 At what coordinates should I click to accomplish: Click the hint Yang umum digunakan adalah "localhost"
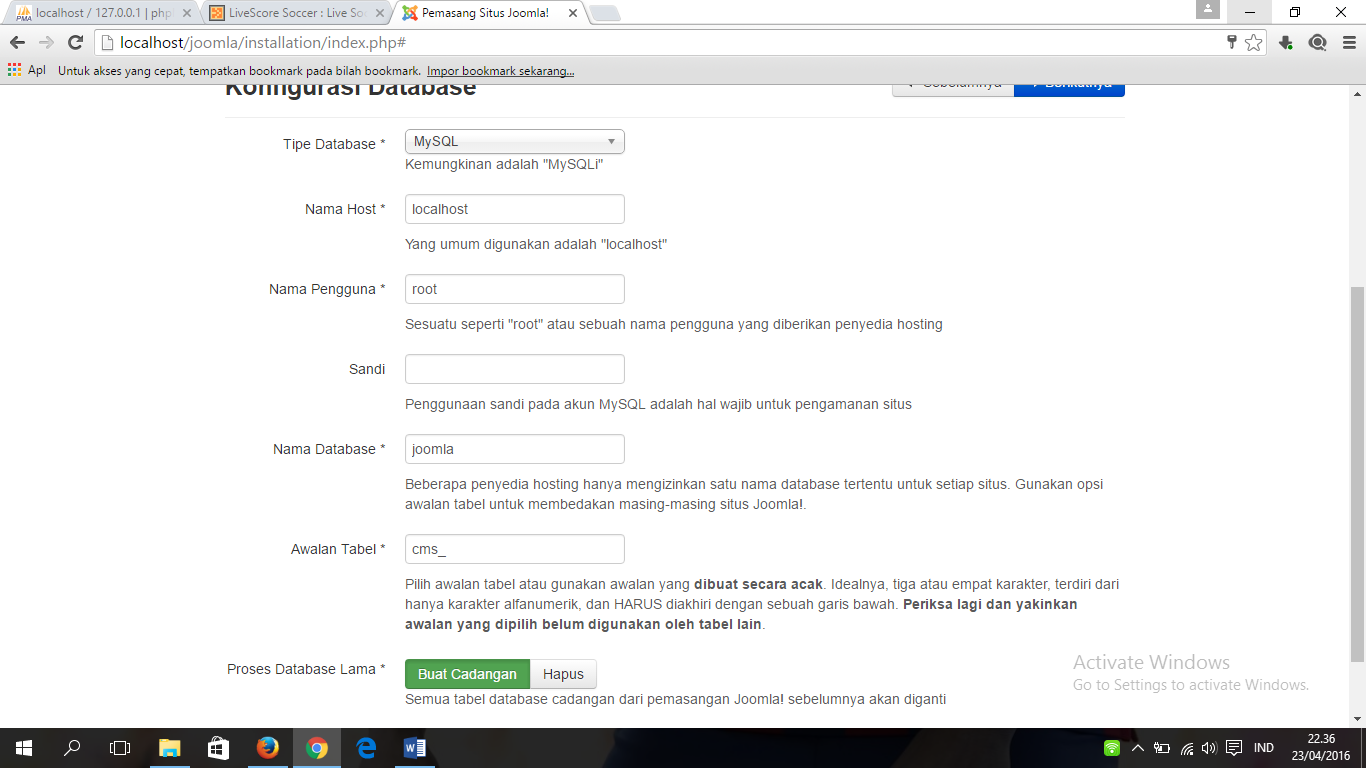536,244
